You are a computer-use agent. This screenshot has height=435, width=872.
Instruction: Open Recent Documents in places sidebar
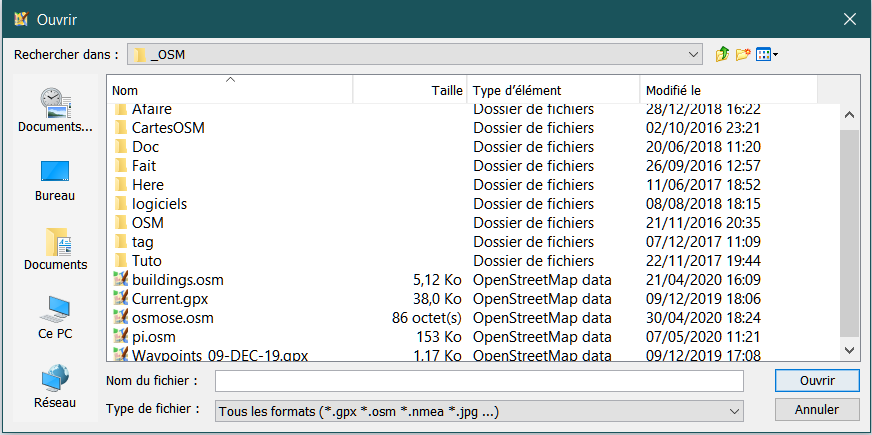(55, 110)
